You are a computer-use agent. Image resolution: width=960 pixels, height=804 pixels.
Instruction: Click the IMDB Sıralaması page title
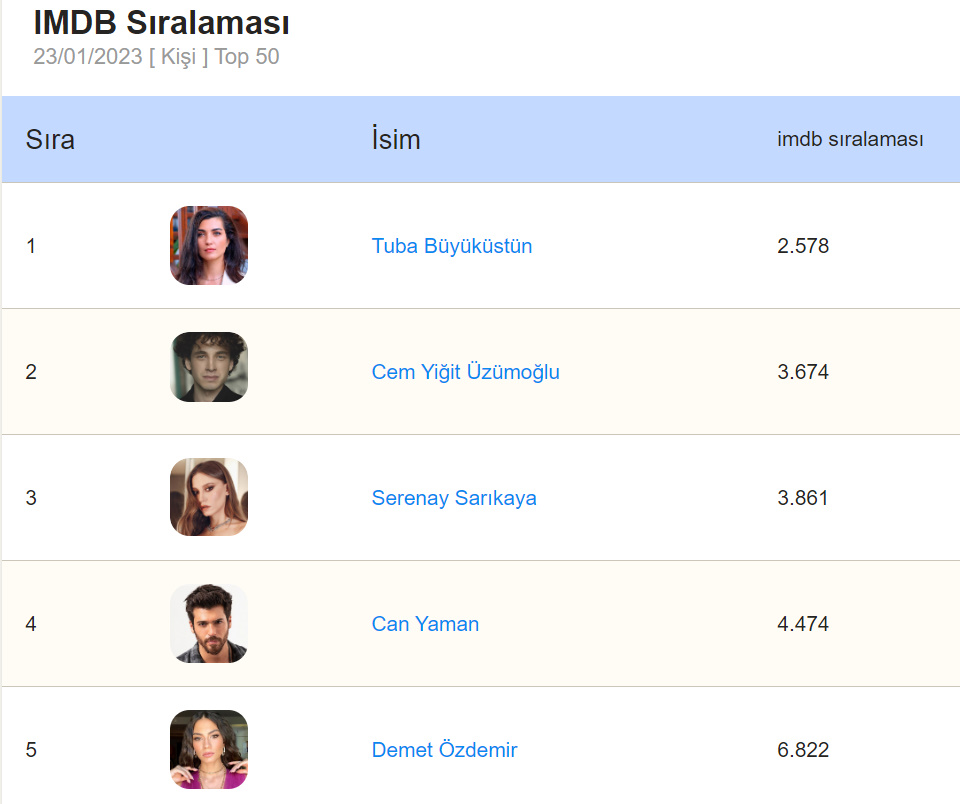pos(162,22)
